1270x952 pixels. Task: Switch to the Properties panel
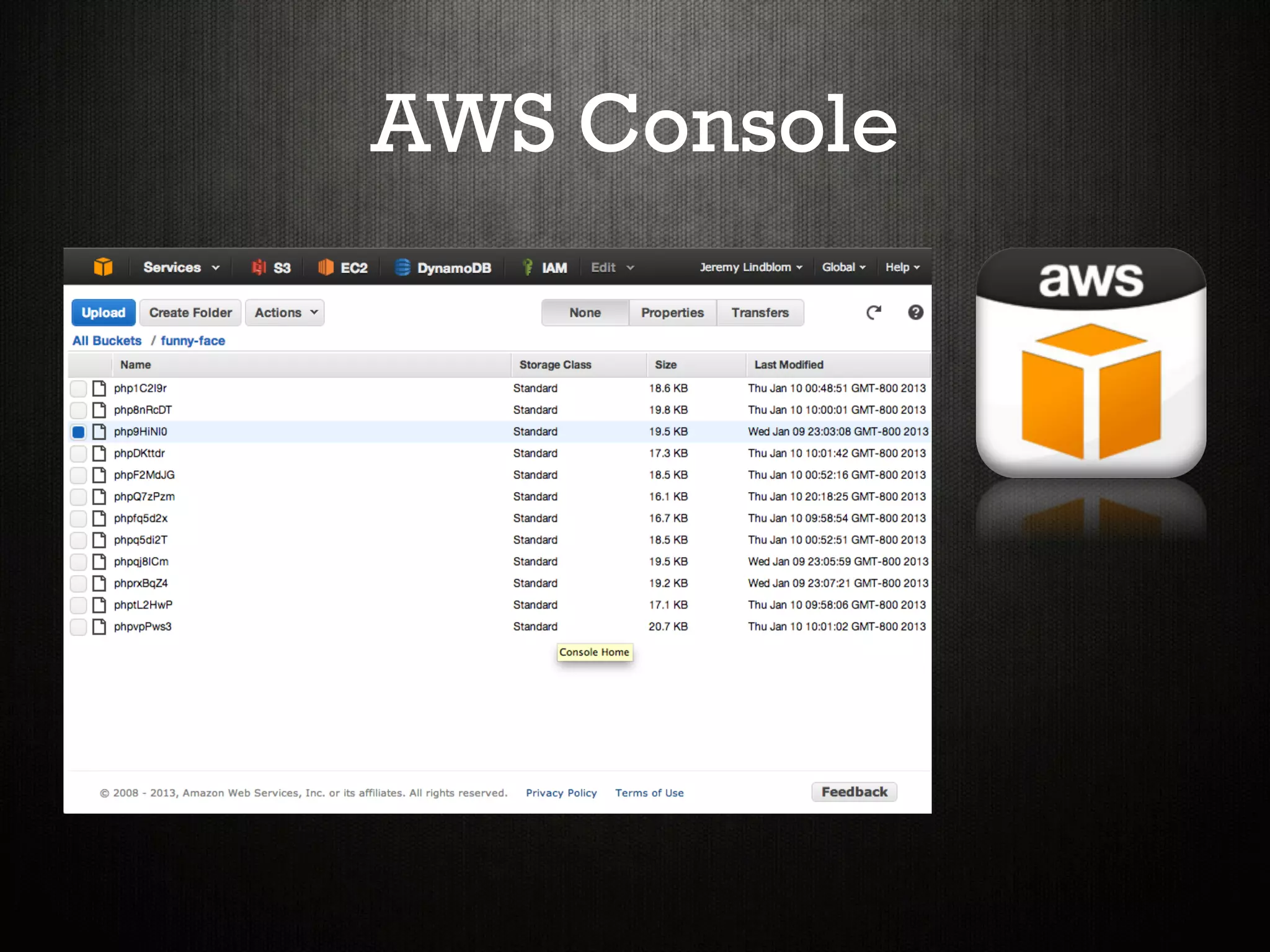point(673,312)
